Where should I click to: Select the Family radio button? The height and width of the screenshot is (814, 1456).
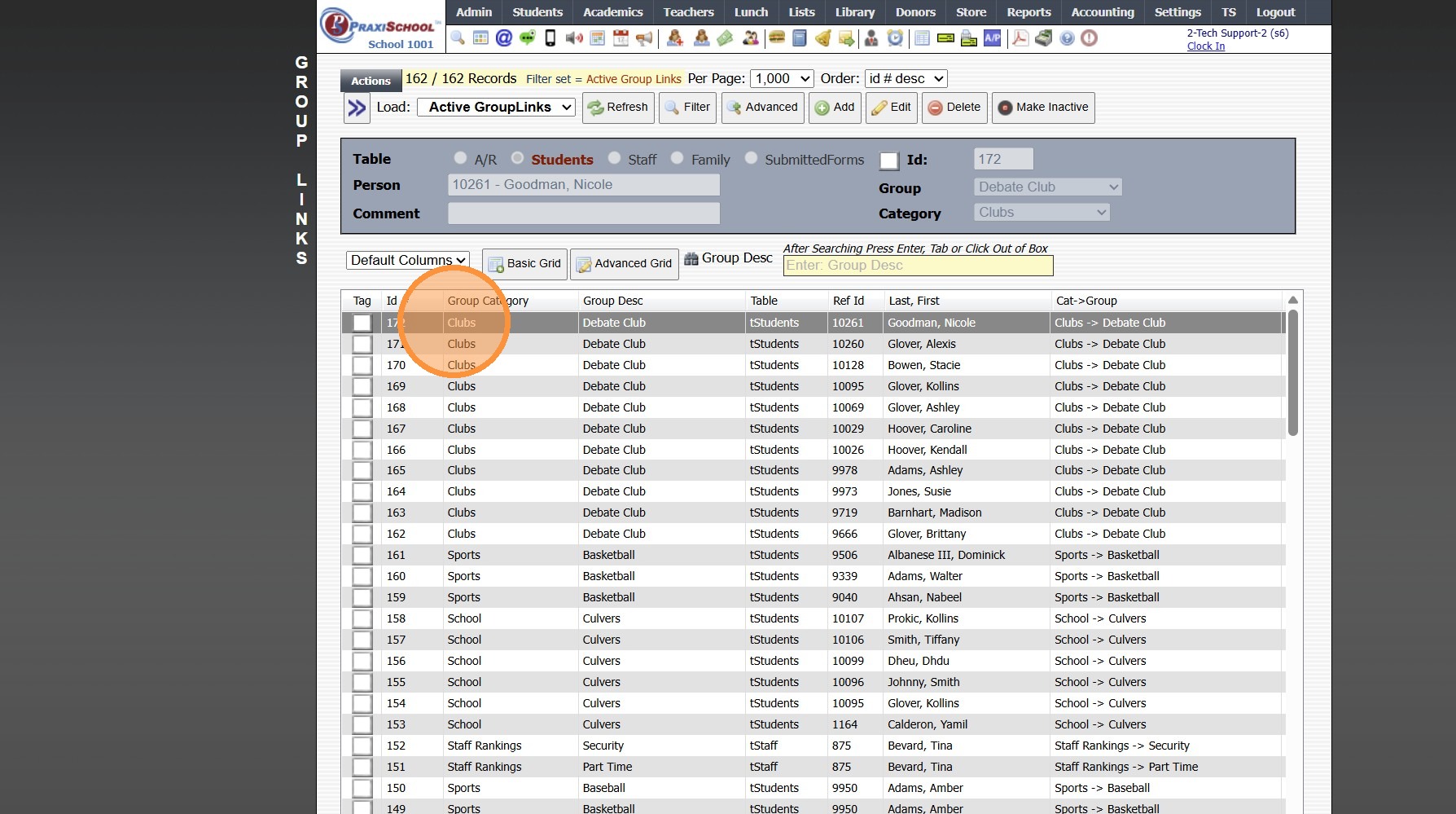point(678,158)
